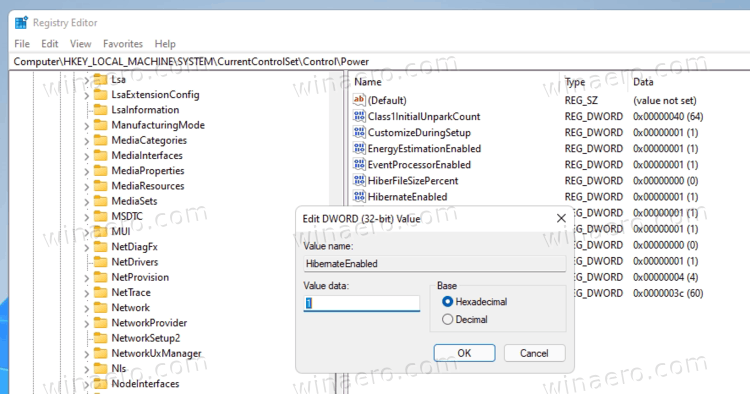Open the Favorites menu
This screenshot has width=750, height=394.
(x=123, y=44)
